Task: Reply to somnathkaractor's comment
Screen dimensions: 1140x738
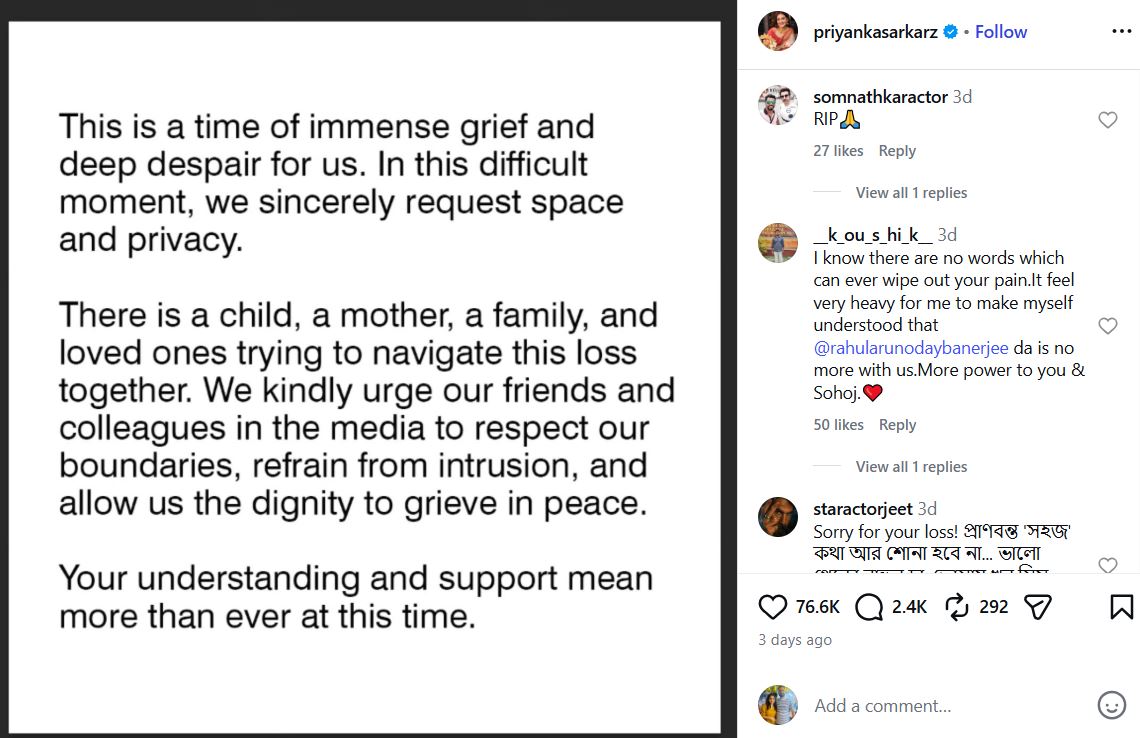Action: point(897,150)
